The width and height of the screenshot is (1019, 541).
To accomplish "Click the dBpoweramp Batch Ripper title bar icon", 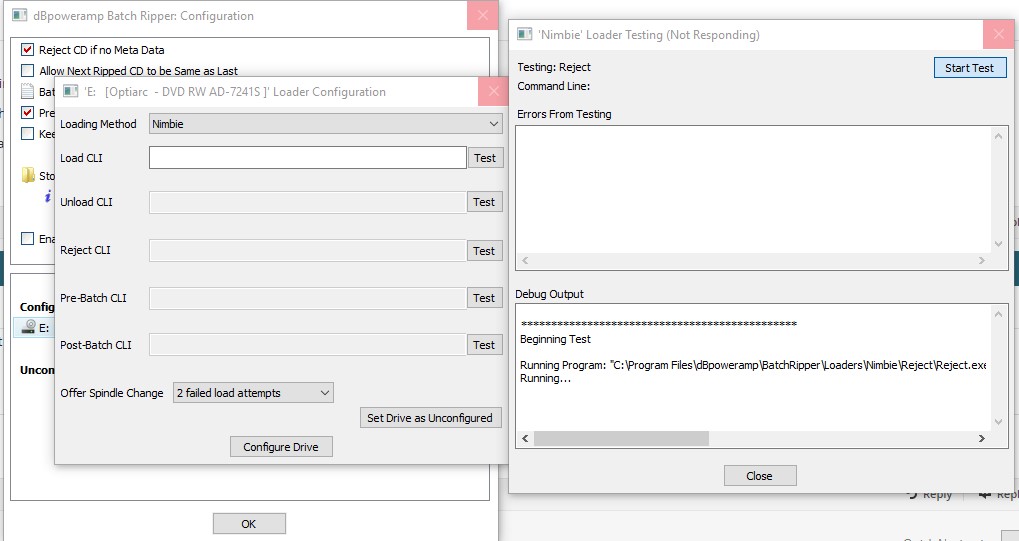I will click(x=19, y=16).
